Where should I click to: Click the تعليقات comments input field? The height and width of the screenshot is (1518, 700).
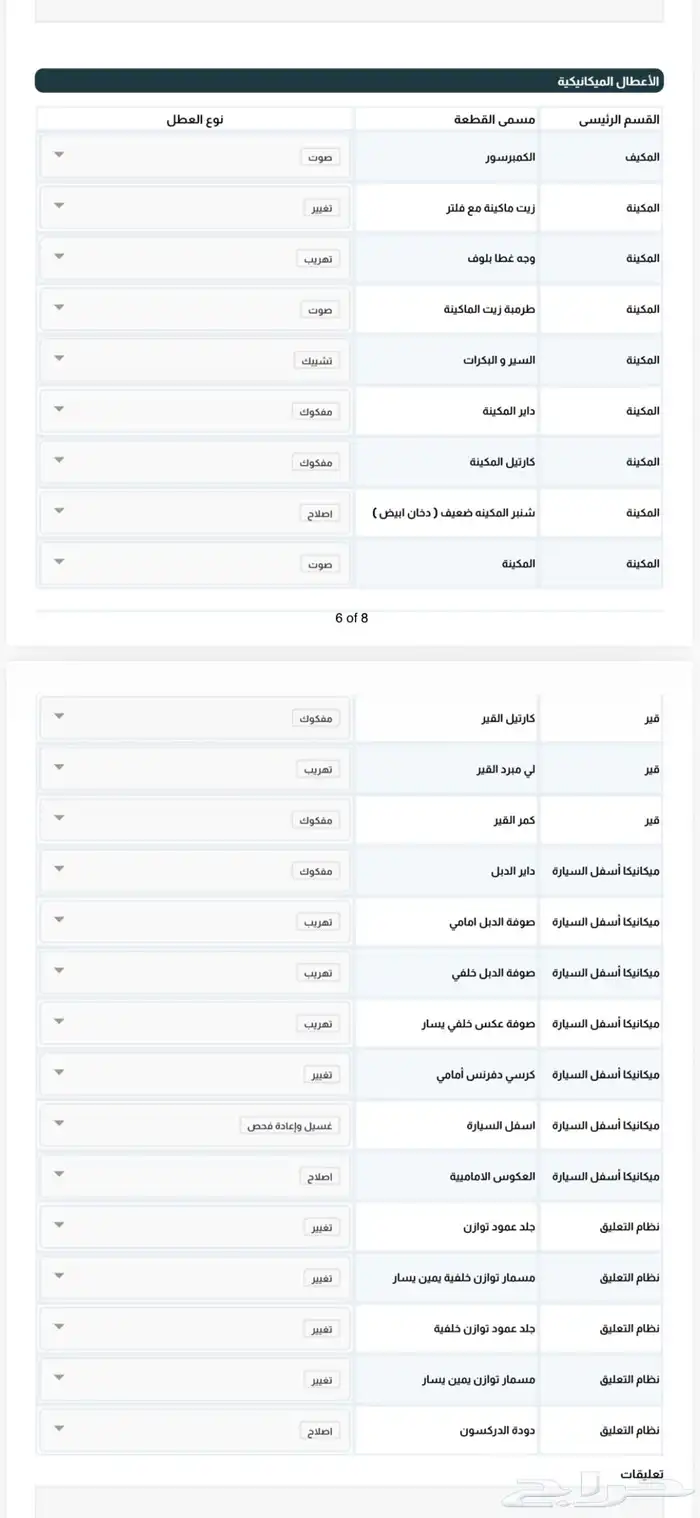pyautogui.click(x=350, y=1500)
